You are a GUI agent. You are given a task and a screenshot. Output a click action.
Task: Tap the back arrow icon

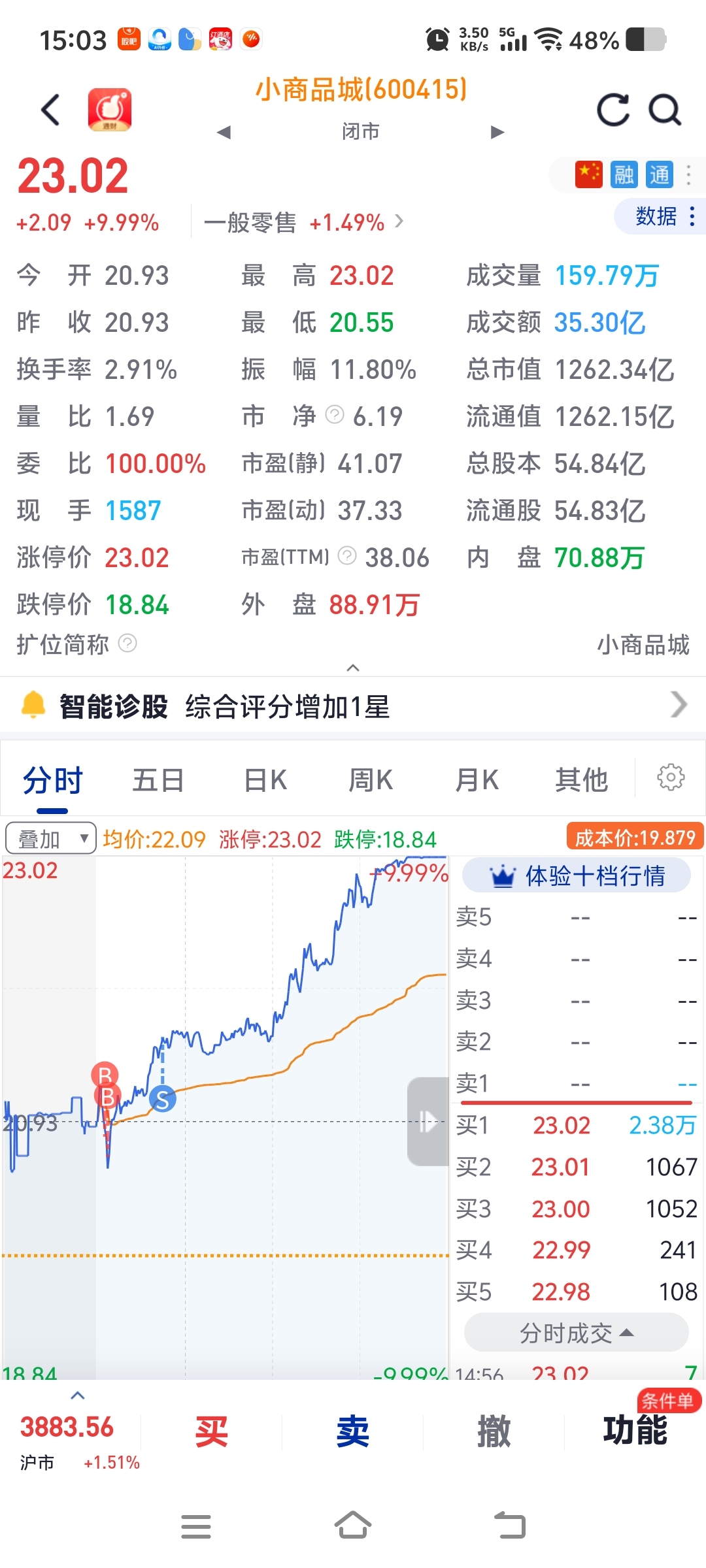[50, 109]
